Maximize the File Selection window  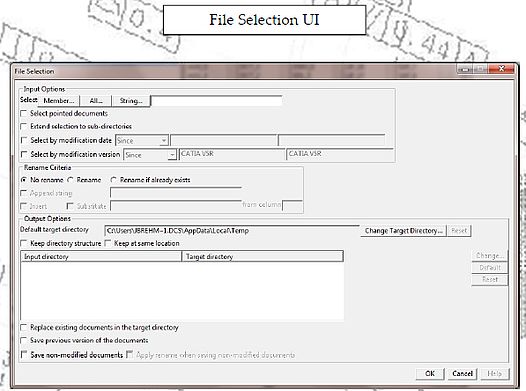point(481,69)
